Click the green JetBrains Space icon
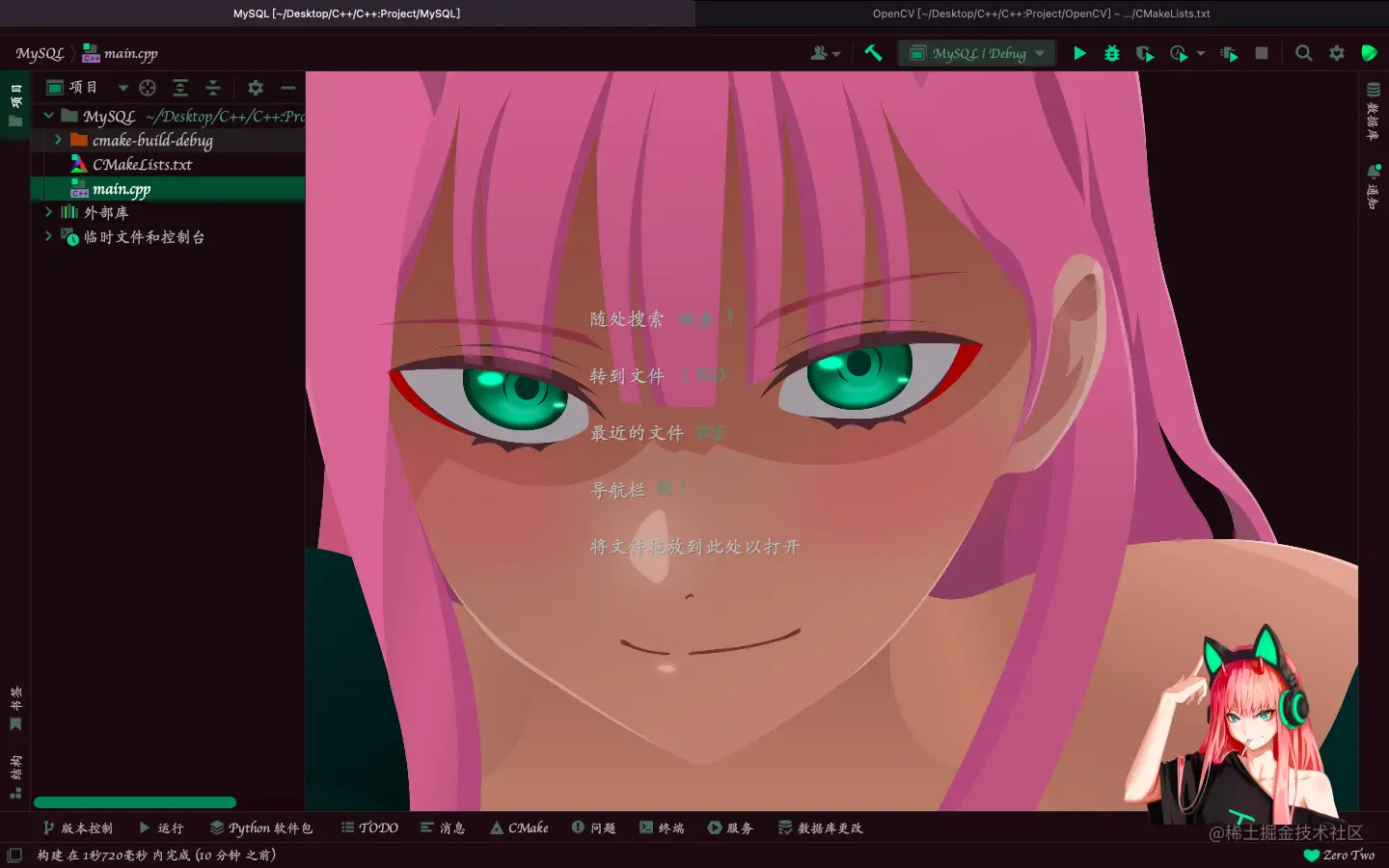Viewport: 1389px width, 868px height. [1369, 53]
